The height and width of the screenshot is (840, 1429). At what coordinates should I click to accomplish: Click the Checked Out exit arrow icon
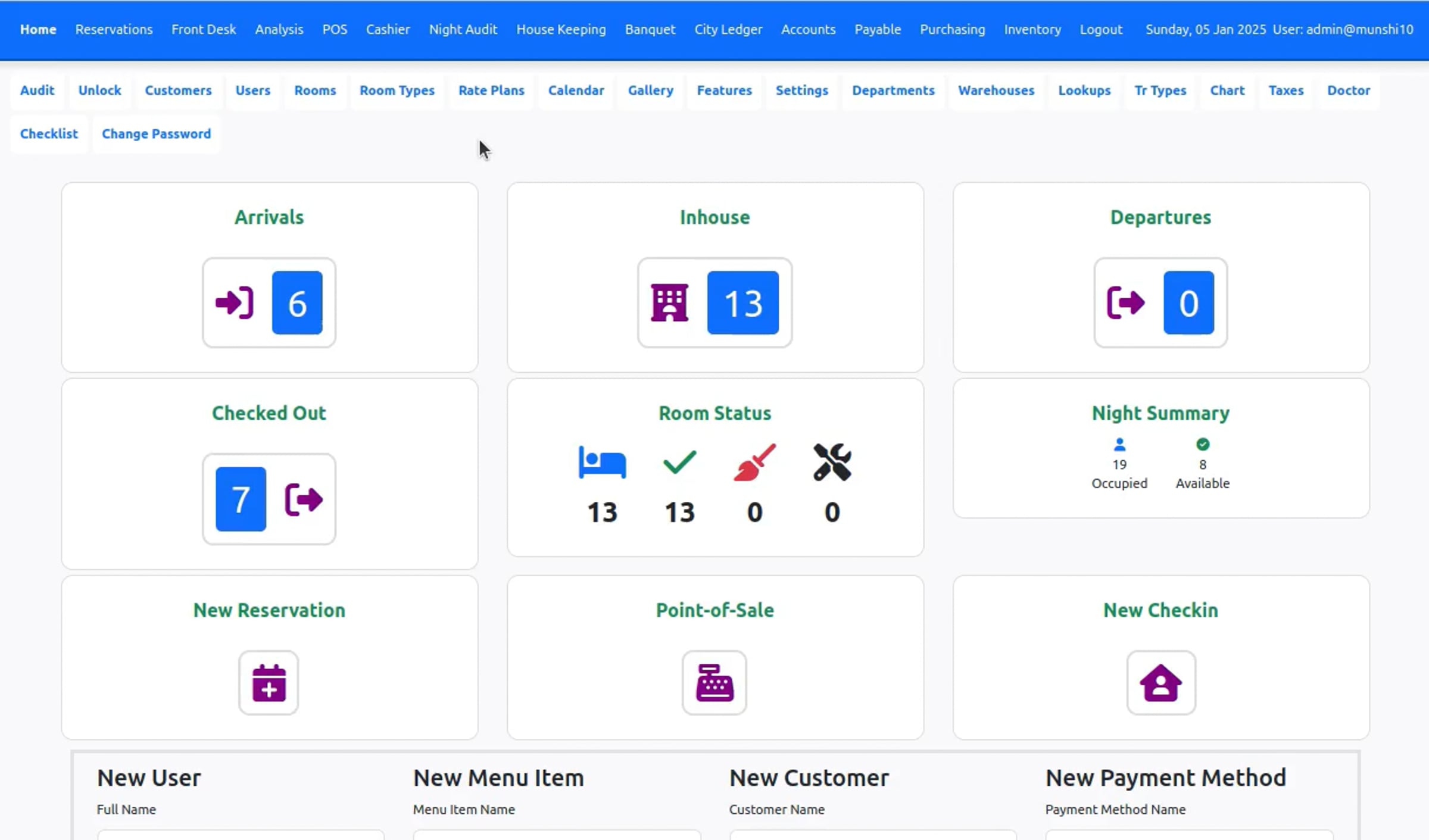[x=304, y=499]
